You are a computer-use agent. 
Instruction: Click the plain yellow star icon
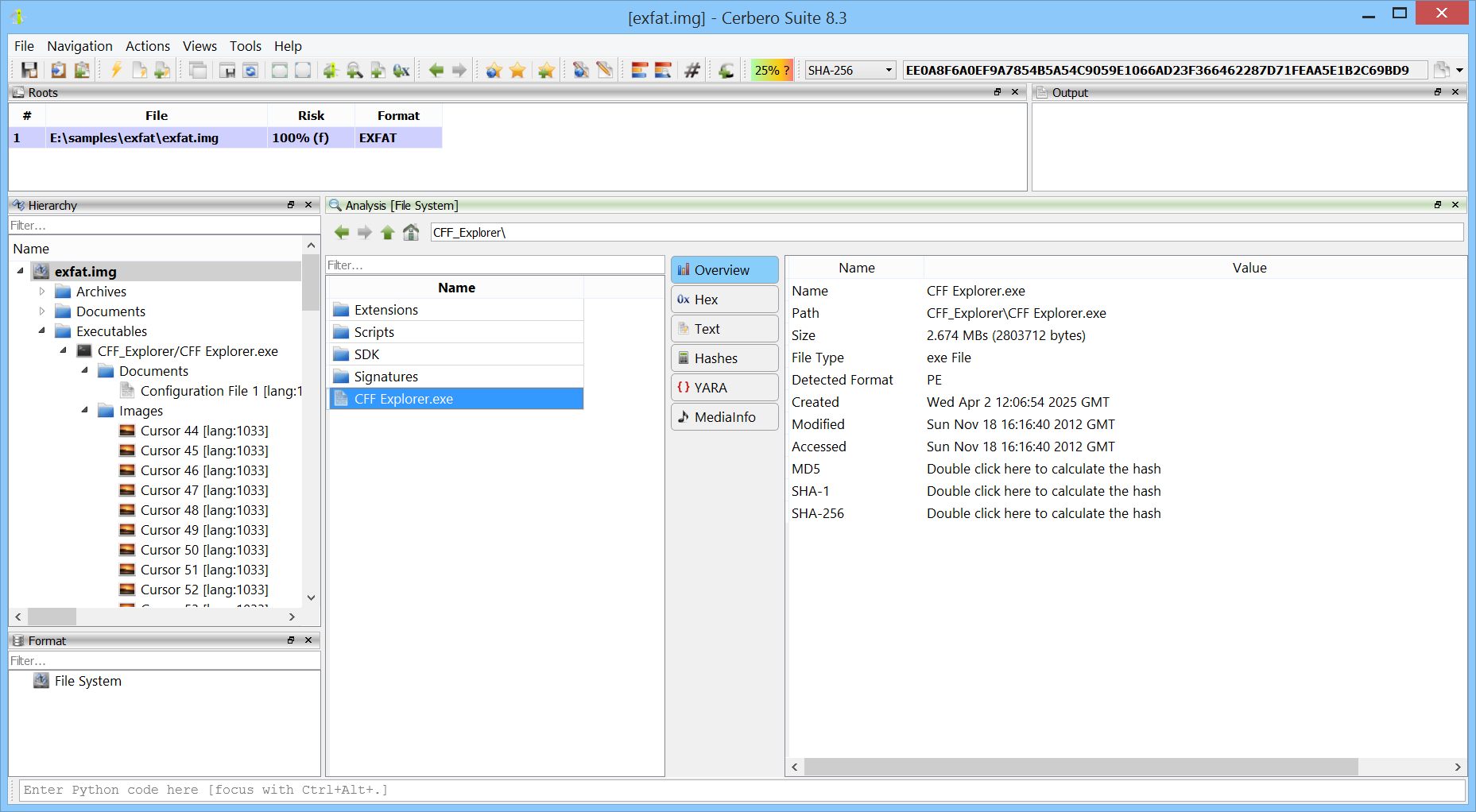coord(517,70)
